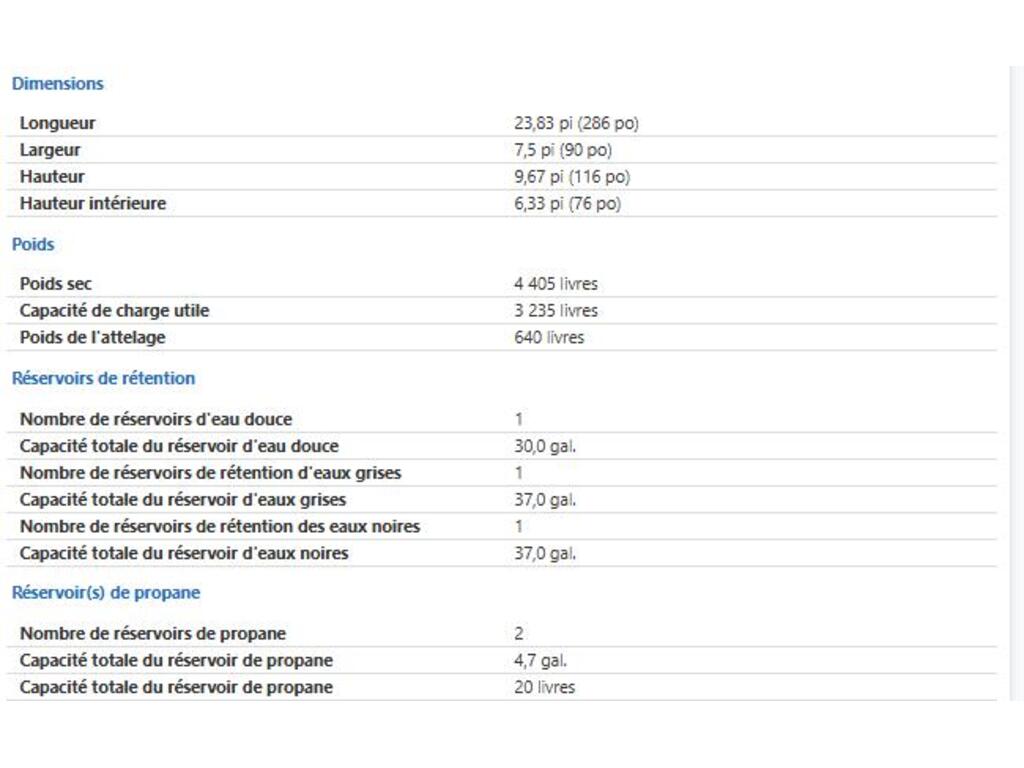The width and height of the screenshot is (1024, 768).
Task: Select the 20 livres propane value
Action: (x=544, y=687)
